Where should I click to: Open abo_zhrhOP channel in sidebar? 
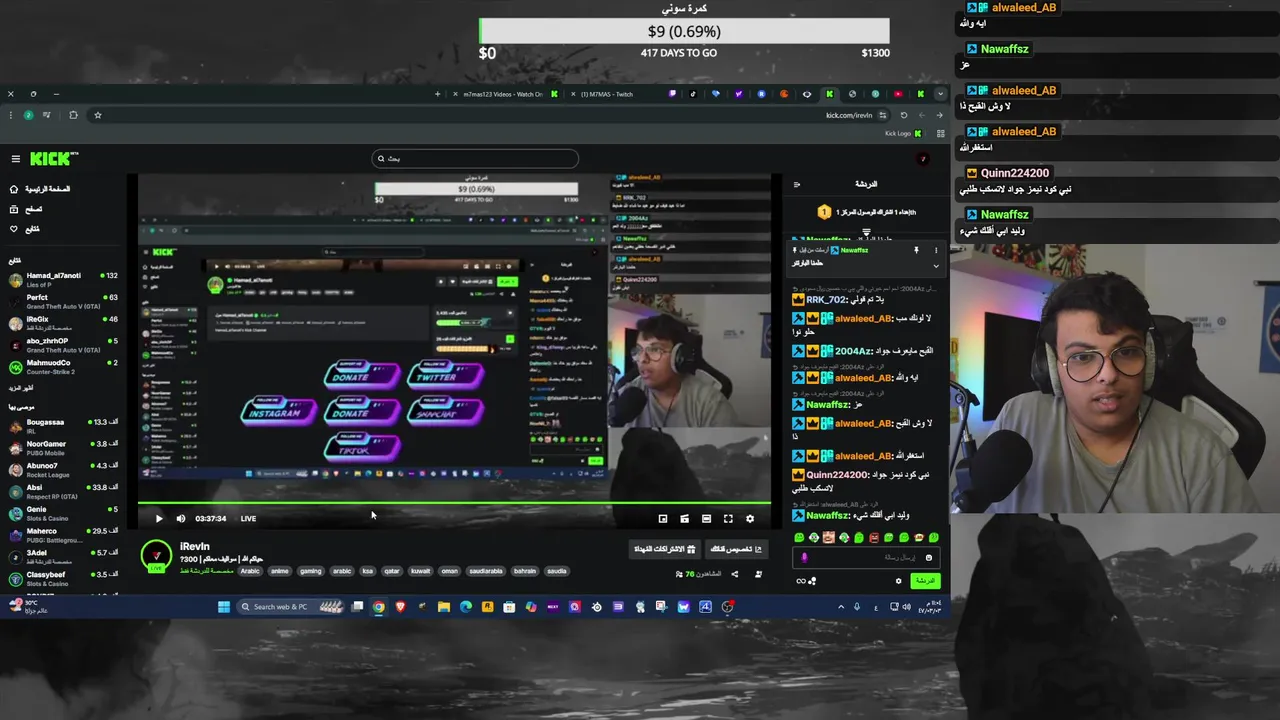64,345
